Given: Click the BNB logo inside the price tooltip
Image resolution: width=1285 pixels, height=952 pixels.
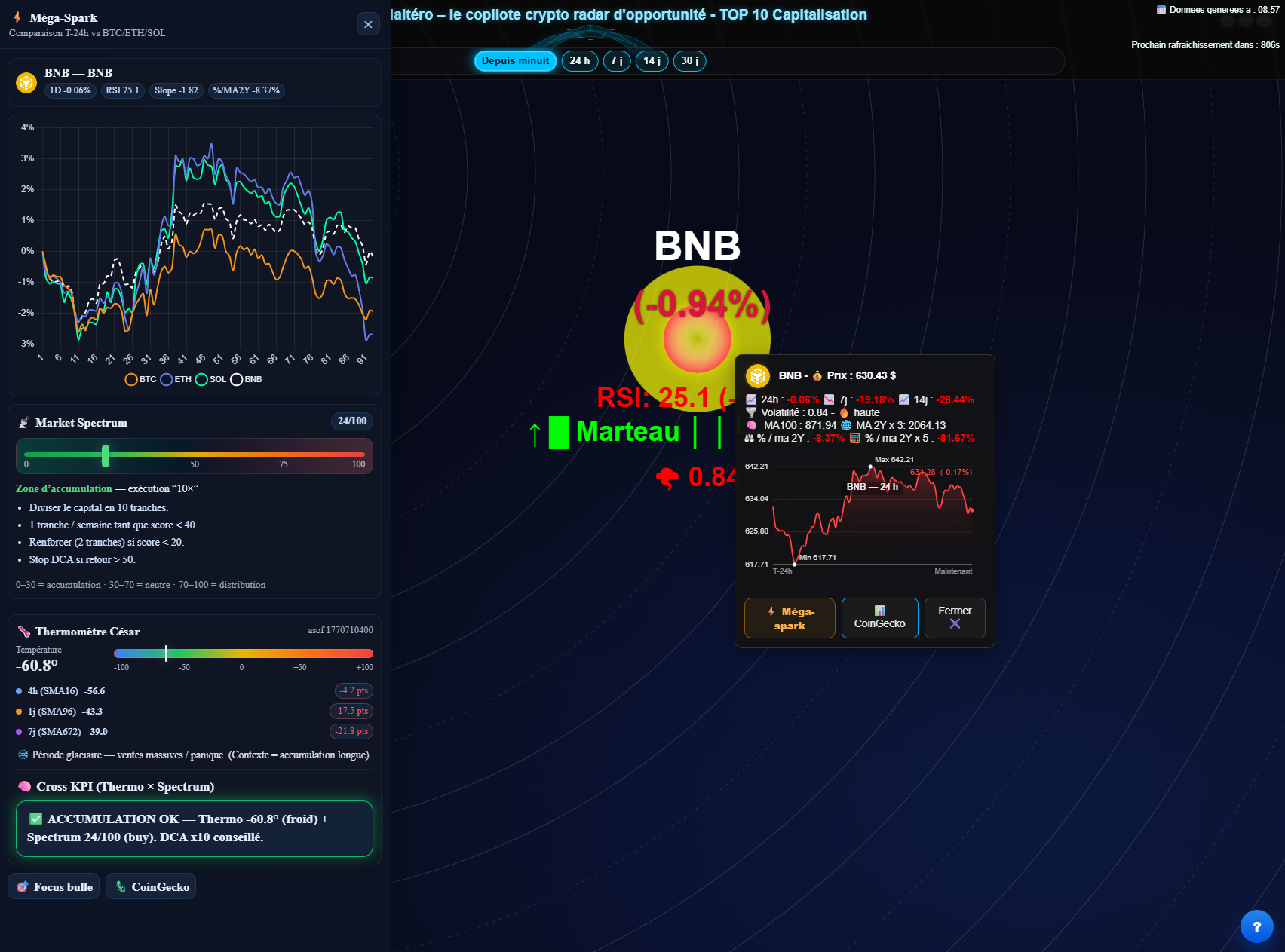Looking at the screenshot, I should pos(759,375).
